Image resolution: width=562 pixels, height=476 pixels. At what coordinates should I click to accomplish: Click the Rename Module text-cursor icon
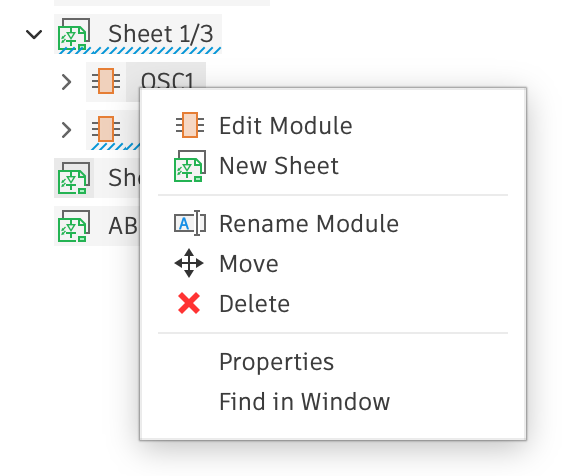click(190, 223)
